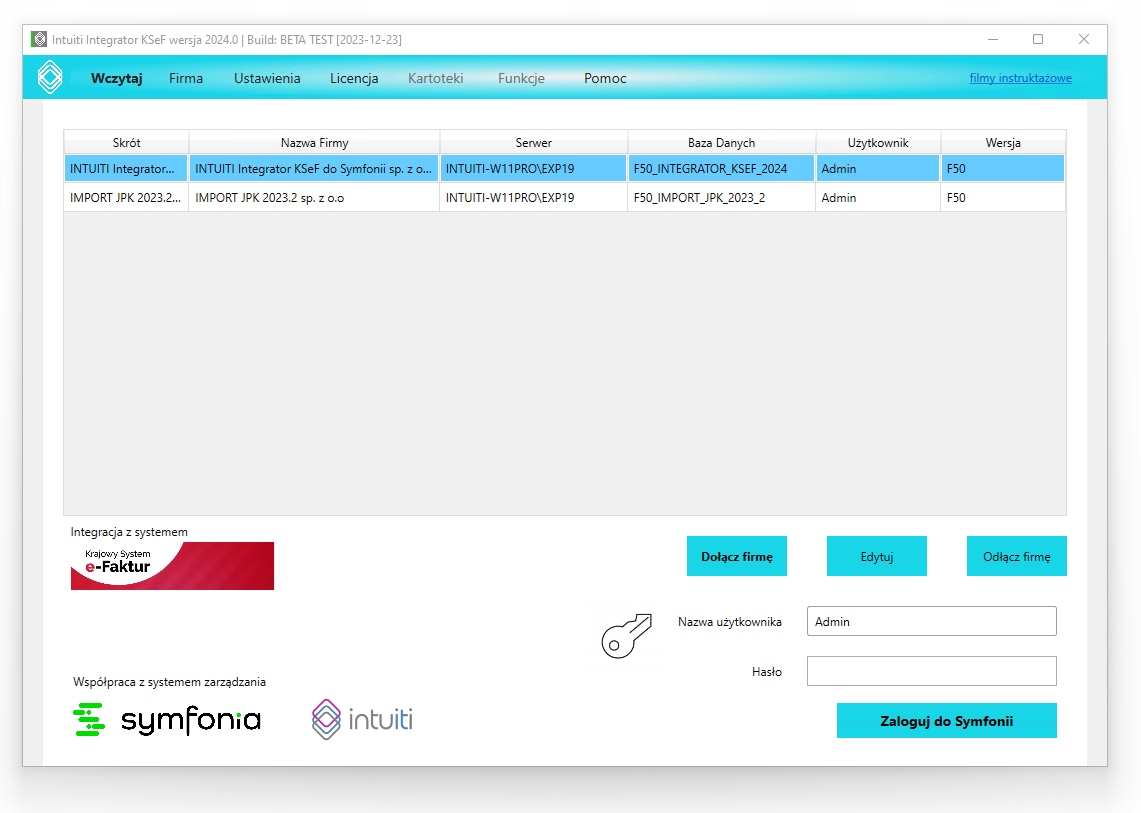Click server cell in the F50_INTEGRATOR_KSEF_2024 row
The image size is (1141, 813).
coord(533,168)
